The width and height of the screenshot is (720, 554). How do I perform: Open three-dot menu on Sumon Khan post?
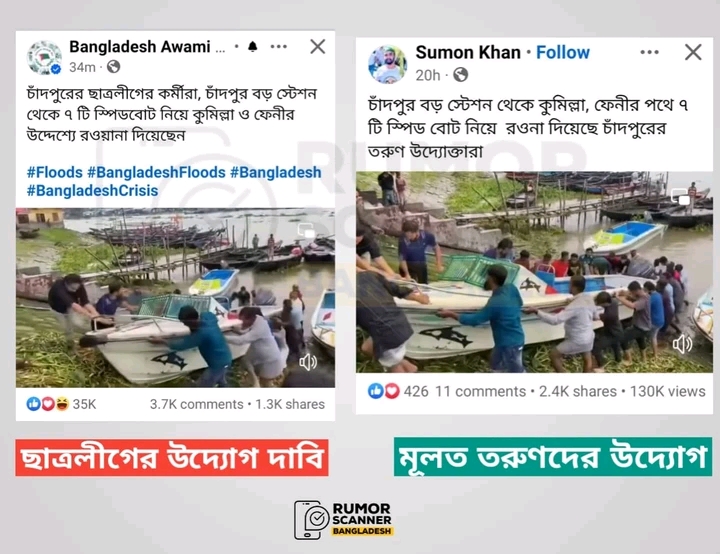coord(649,52)
